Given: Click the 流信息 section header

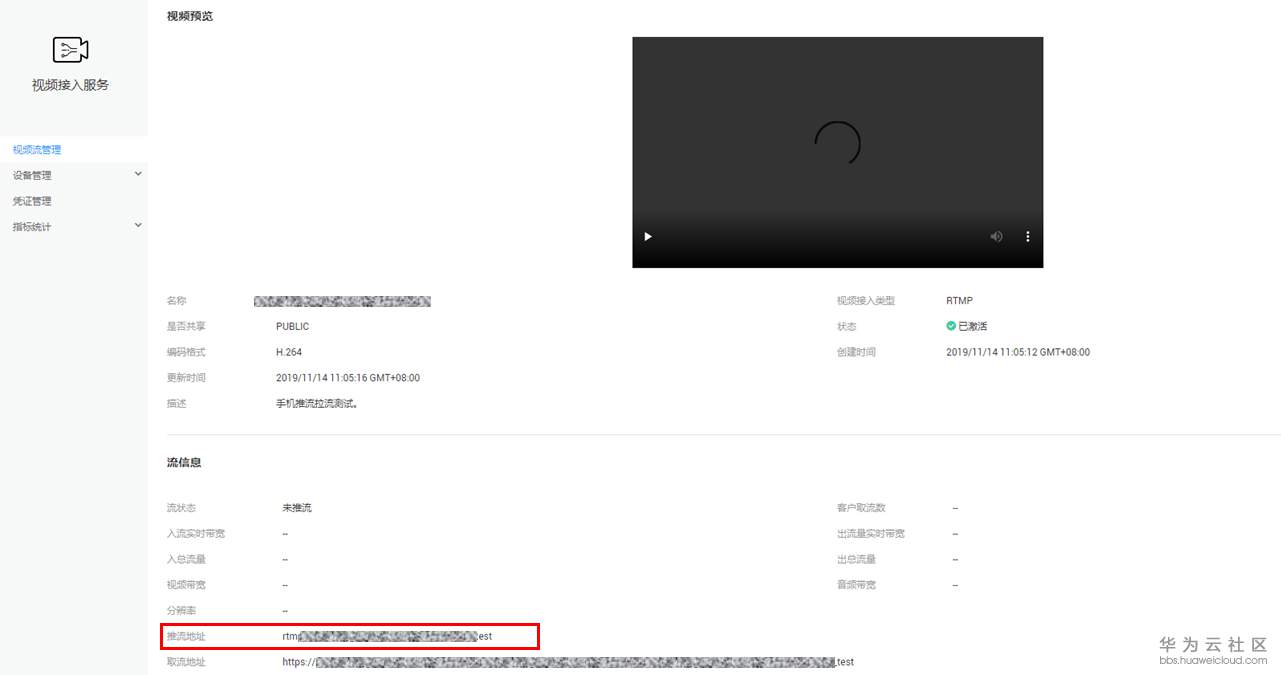Looking at the screenshot, I should tap(184, 461).
